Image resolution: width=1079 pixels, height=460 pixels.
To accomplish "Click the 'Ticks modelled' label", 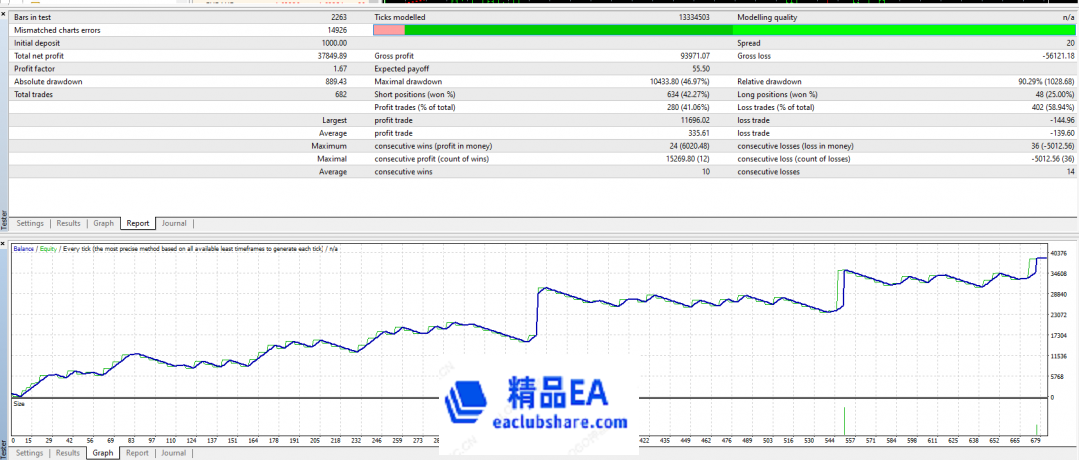I will pos(400,17).
